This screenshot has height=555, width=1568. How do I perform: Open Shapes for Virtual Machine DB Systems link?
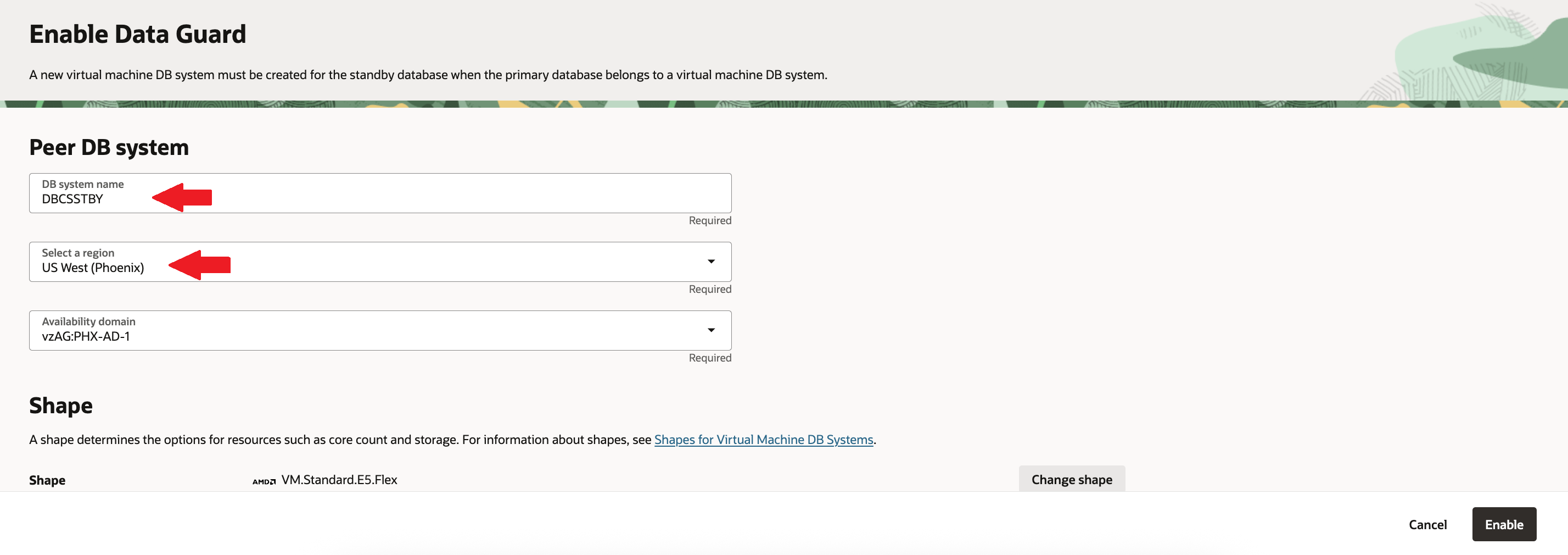click(763, 439)
